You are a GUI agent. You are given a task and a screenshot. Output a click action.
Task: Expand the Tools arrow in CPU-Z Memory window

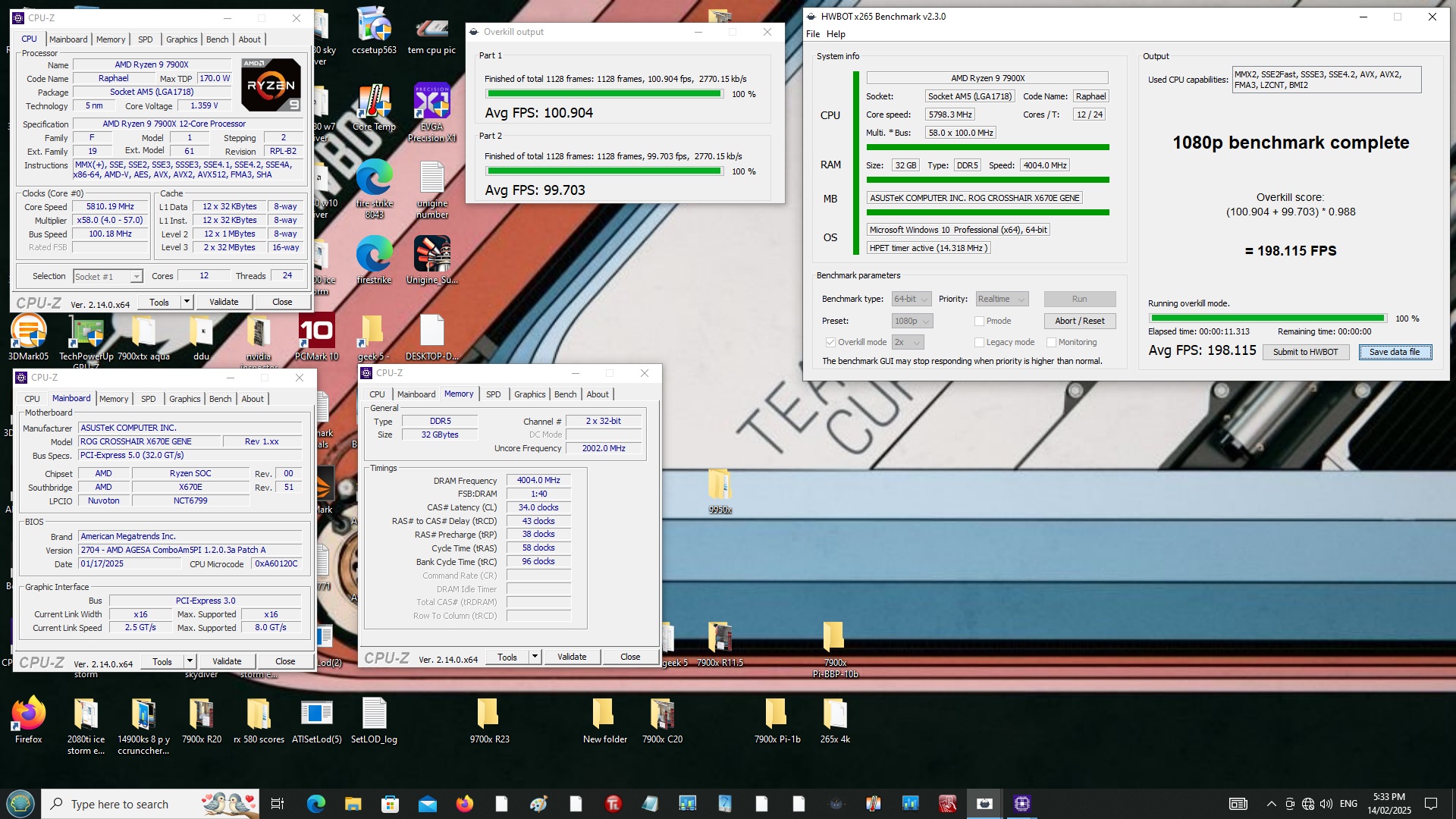535,657
